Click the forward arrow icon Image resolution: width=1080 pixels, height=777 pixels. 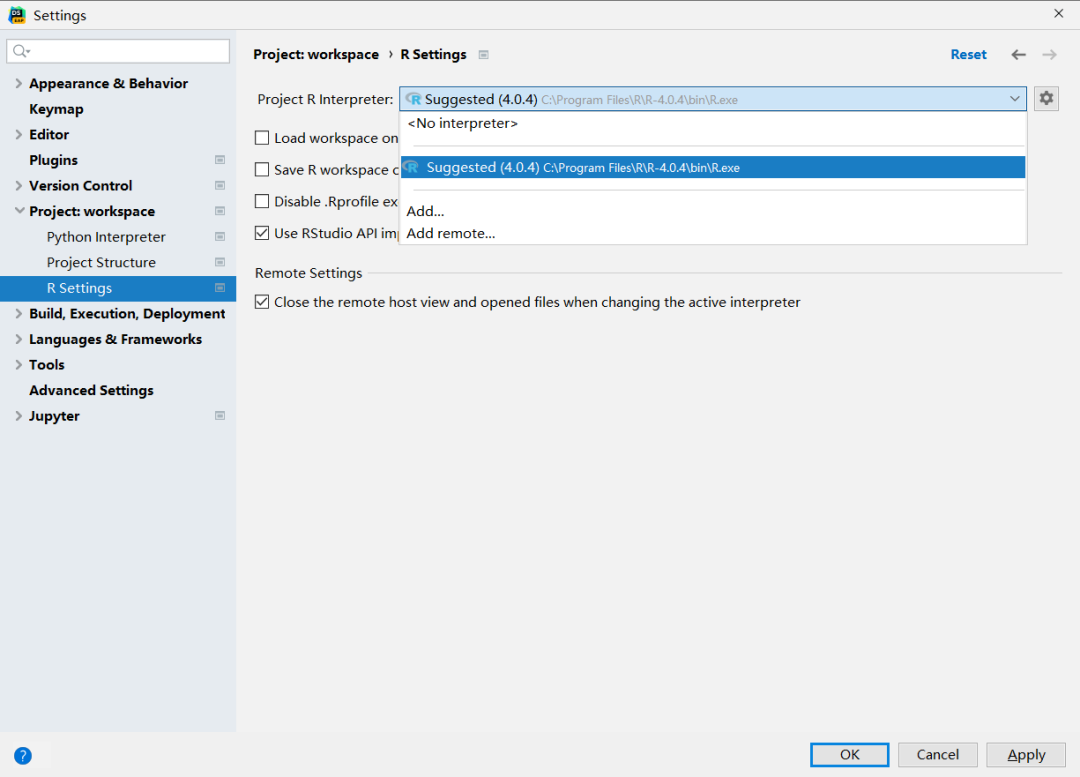click(x=1049, y=55)
